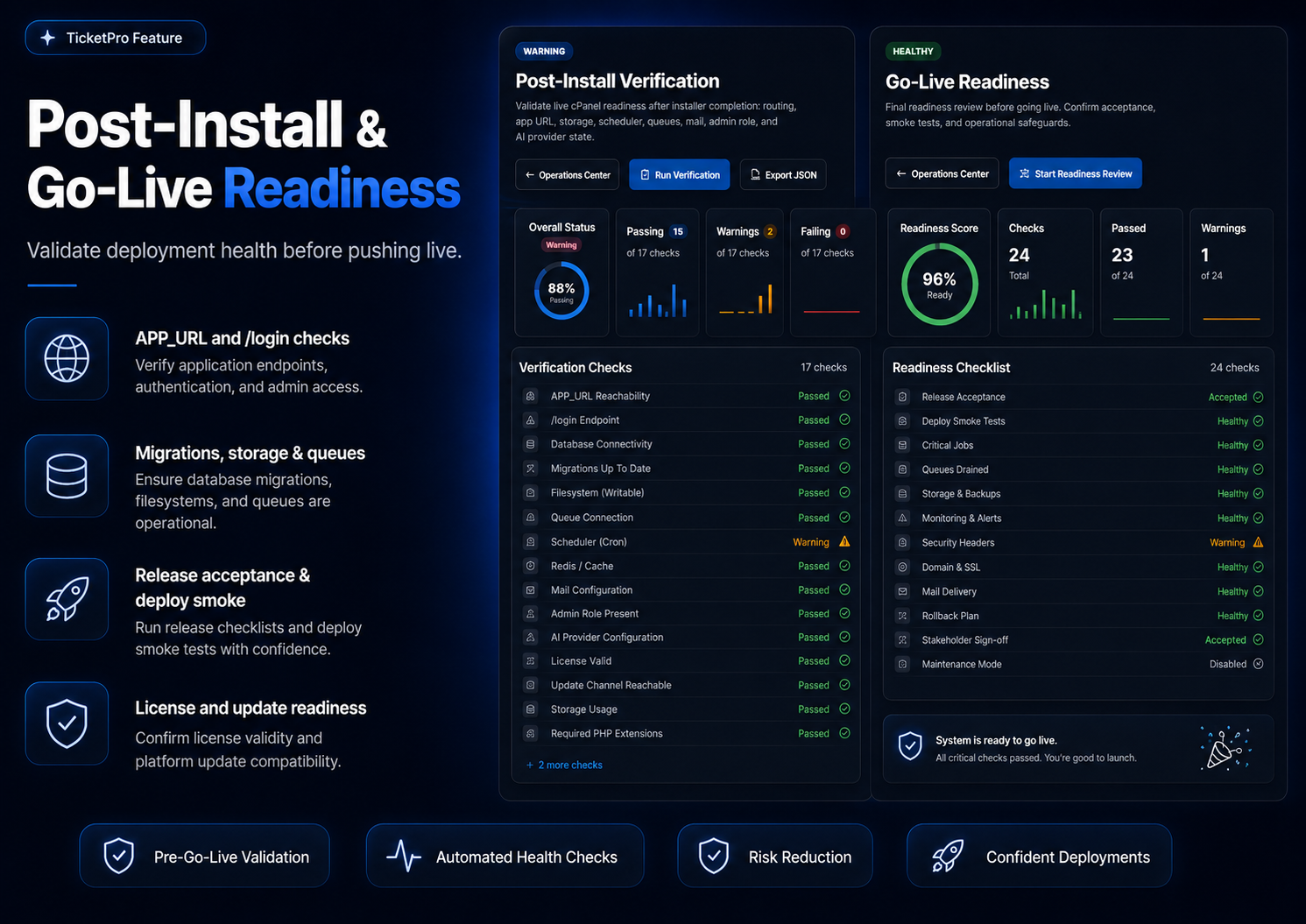This screenshot has height=924, width=1306.
Task: Click the Checks 24 Total card
Action: 1046,272
